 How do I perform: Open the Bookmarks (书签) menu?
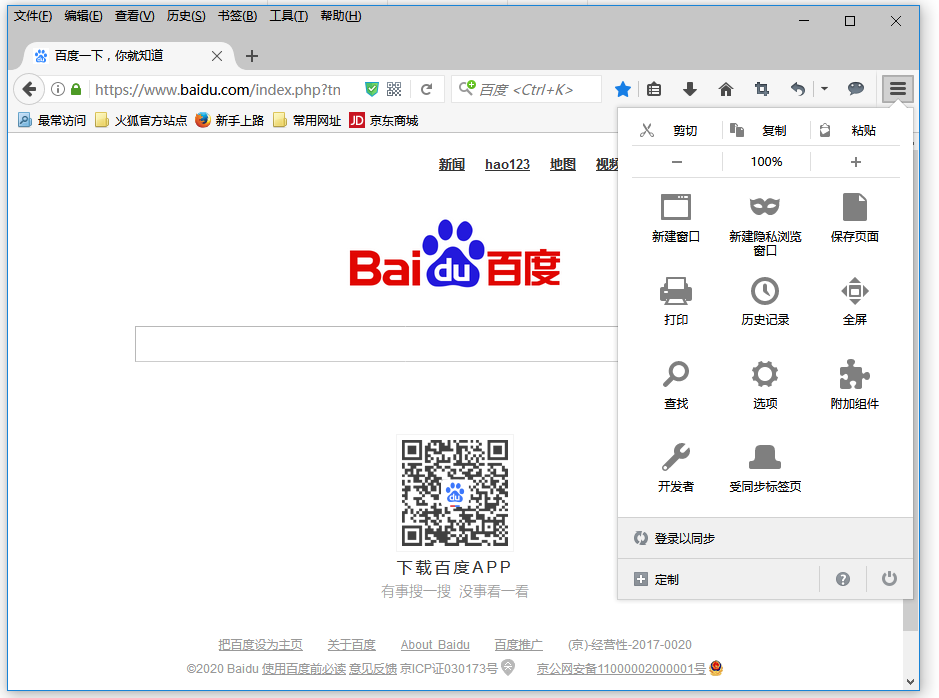237,16
